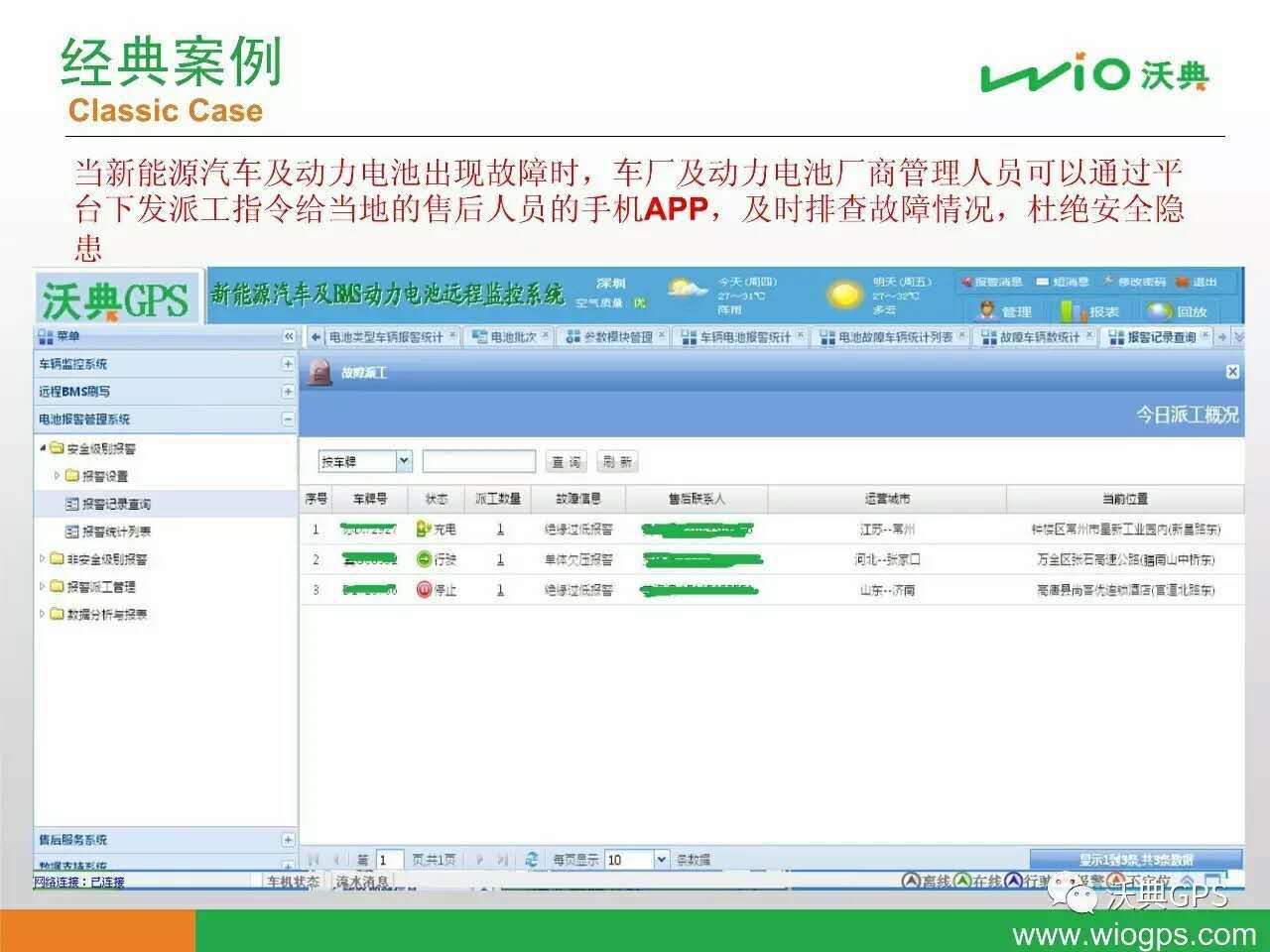The height and width of the screenshot is (952, 1270).
Task: Expand the 数据分析与报表 tree folder
Action: [x=43, y=615]
